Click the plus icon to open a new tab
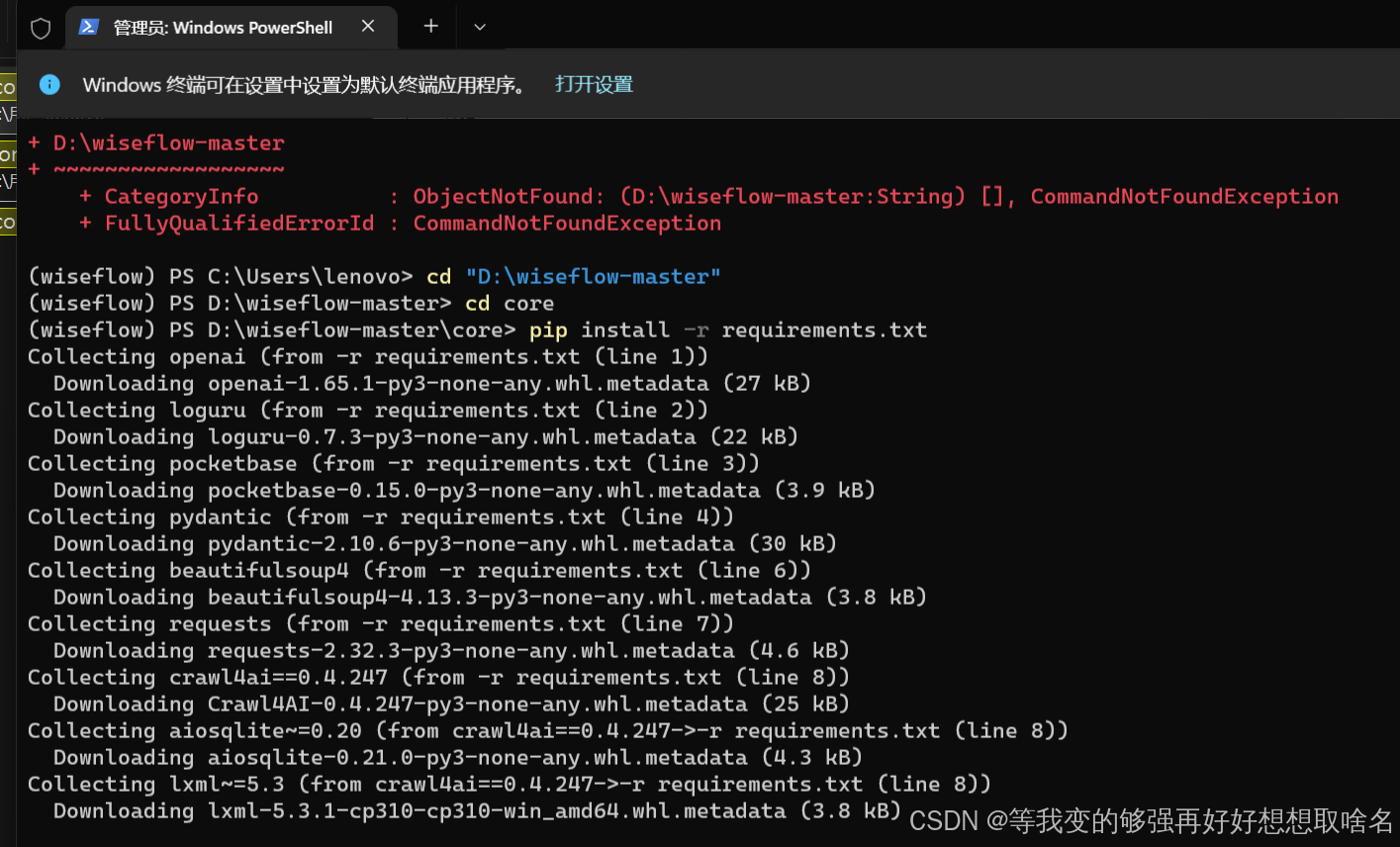 [429, 27]
